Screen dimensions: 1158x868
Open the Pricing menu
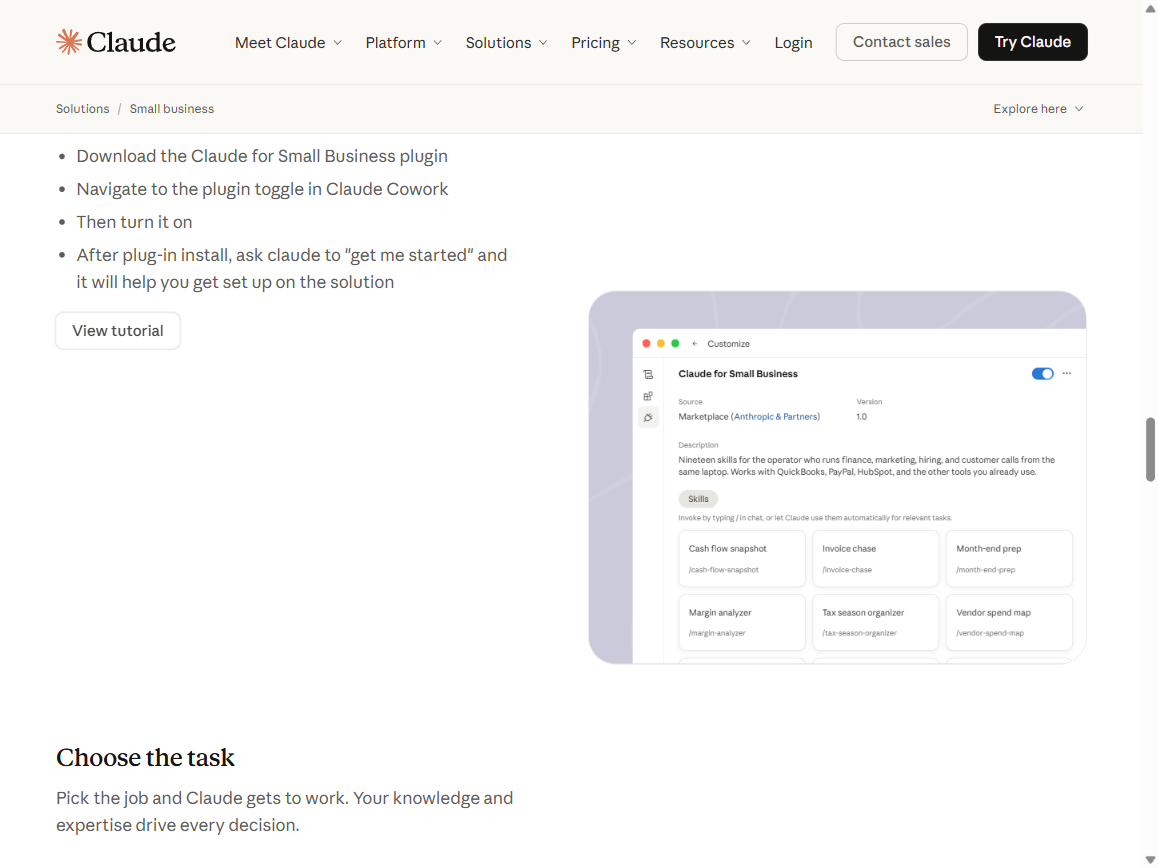tap(603, 43)
